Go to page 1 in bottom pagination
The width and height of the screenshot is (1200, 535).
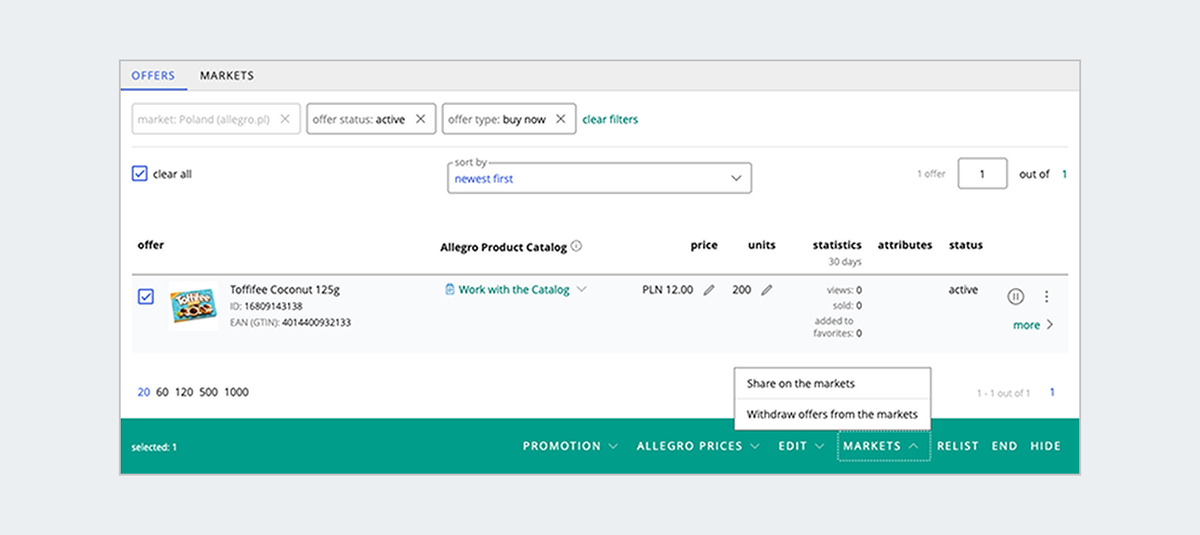(1052, 393)
